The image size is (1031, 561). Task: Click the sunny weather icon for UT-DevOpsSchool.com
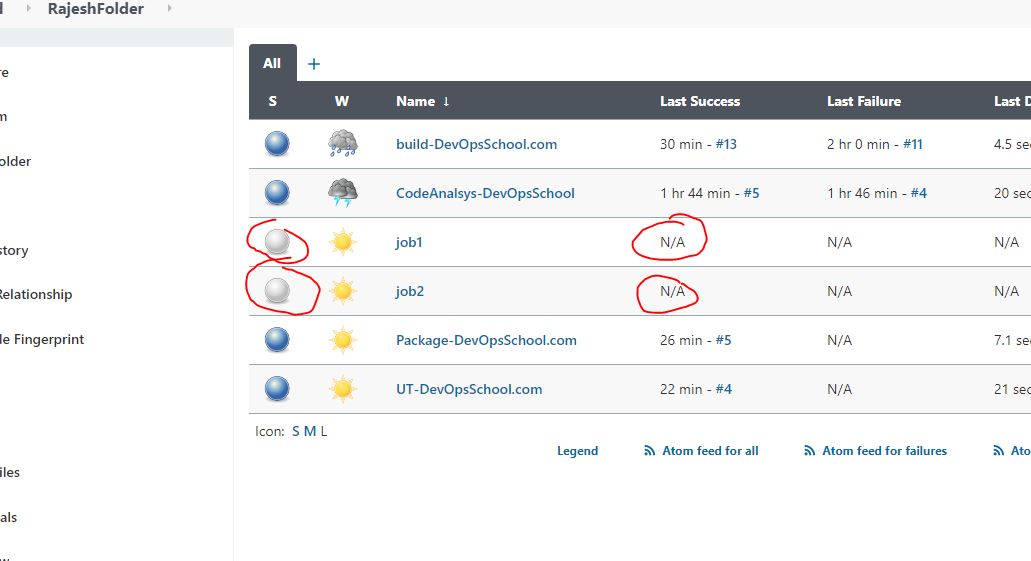[343, 389]
